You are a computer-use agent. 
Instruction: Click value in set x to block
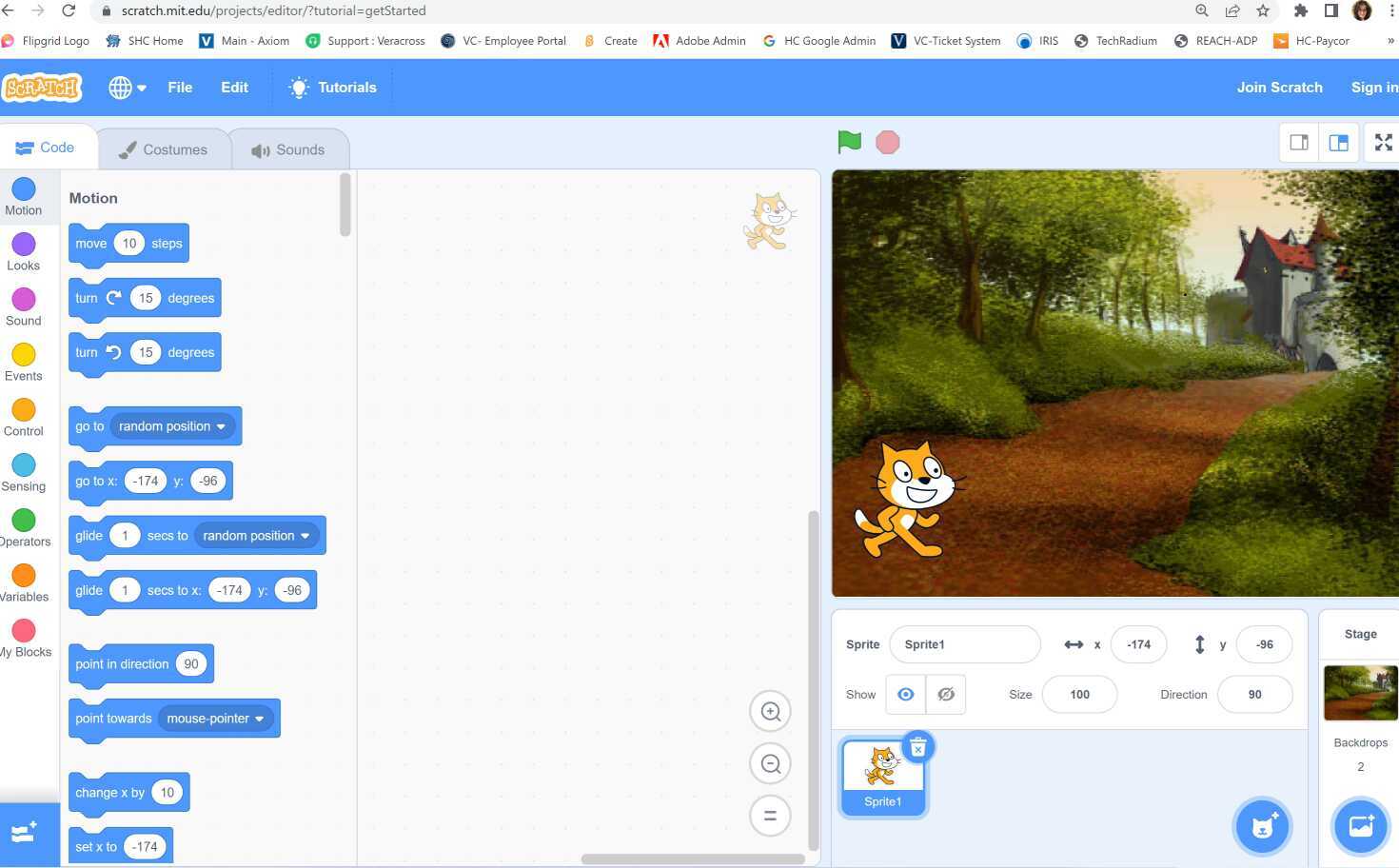(145, 847)
